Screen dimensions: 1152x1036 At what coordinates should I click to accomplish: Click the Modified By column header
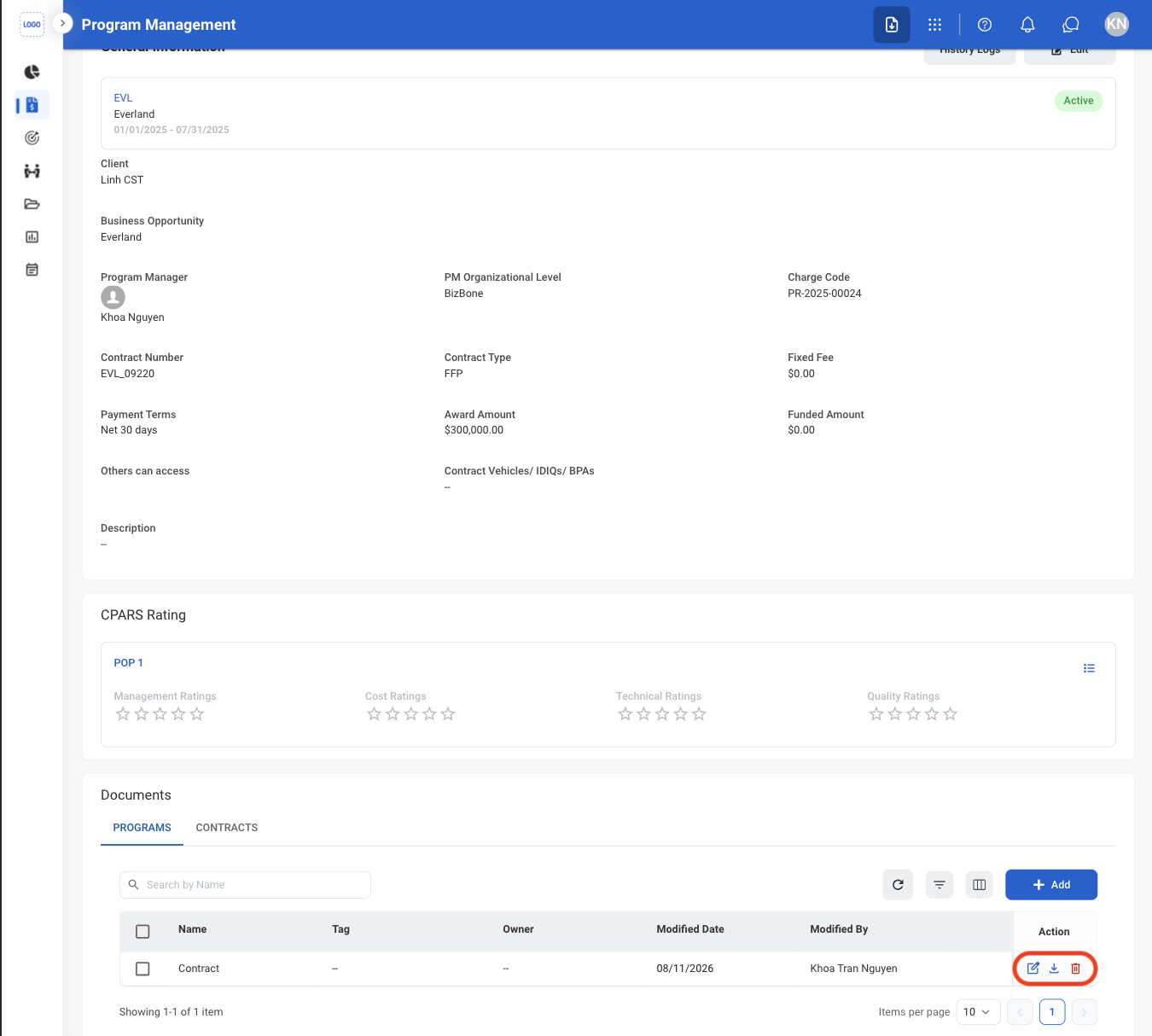[839, 929]
